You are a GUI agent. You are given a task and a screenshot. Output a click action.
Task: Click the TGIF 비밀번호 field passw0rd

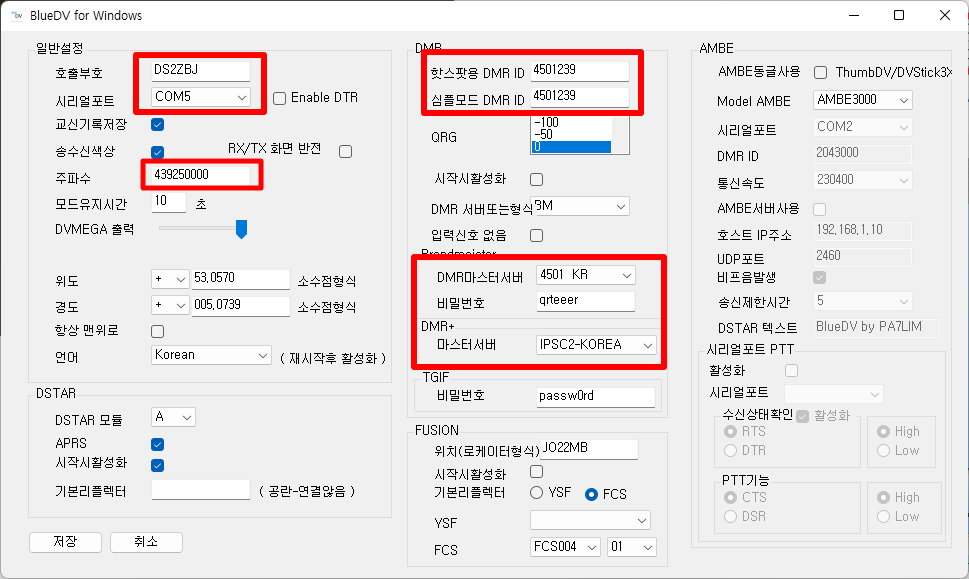[596, 397]
